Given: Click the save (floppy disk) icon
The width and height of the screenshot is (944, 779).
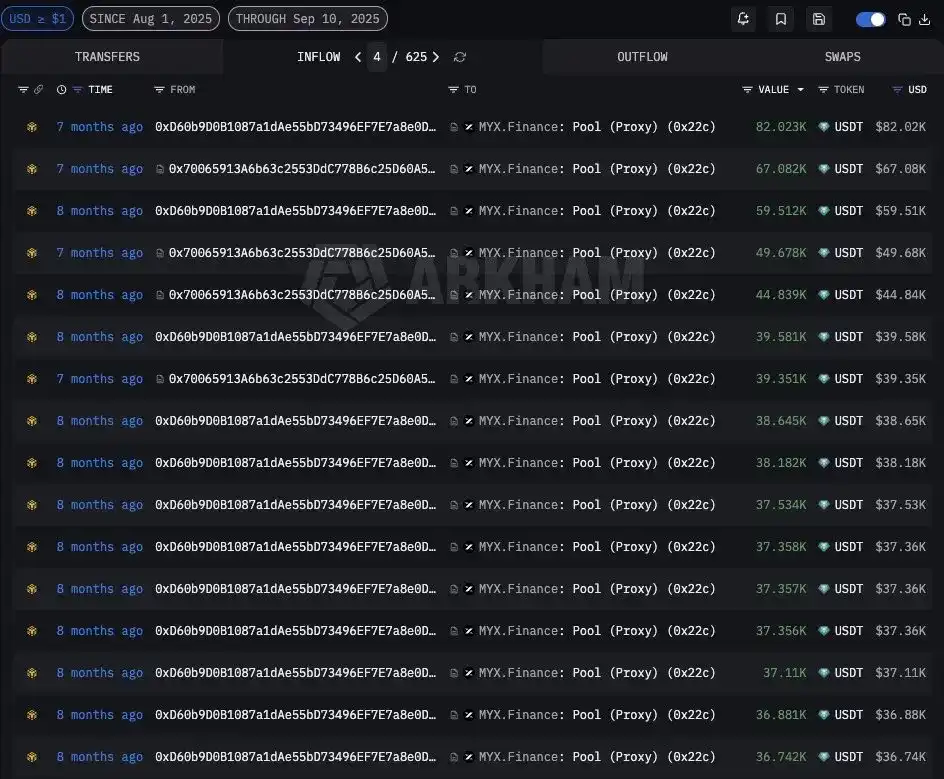Looking at the screenshot, I should tap(819, 19).
